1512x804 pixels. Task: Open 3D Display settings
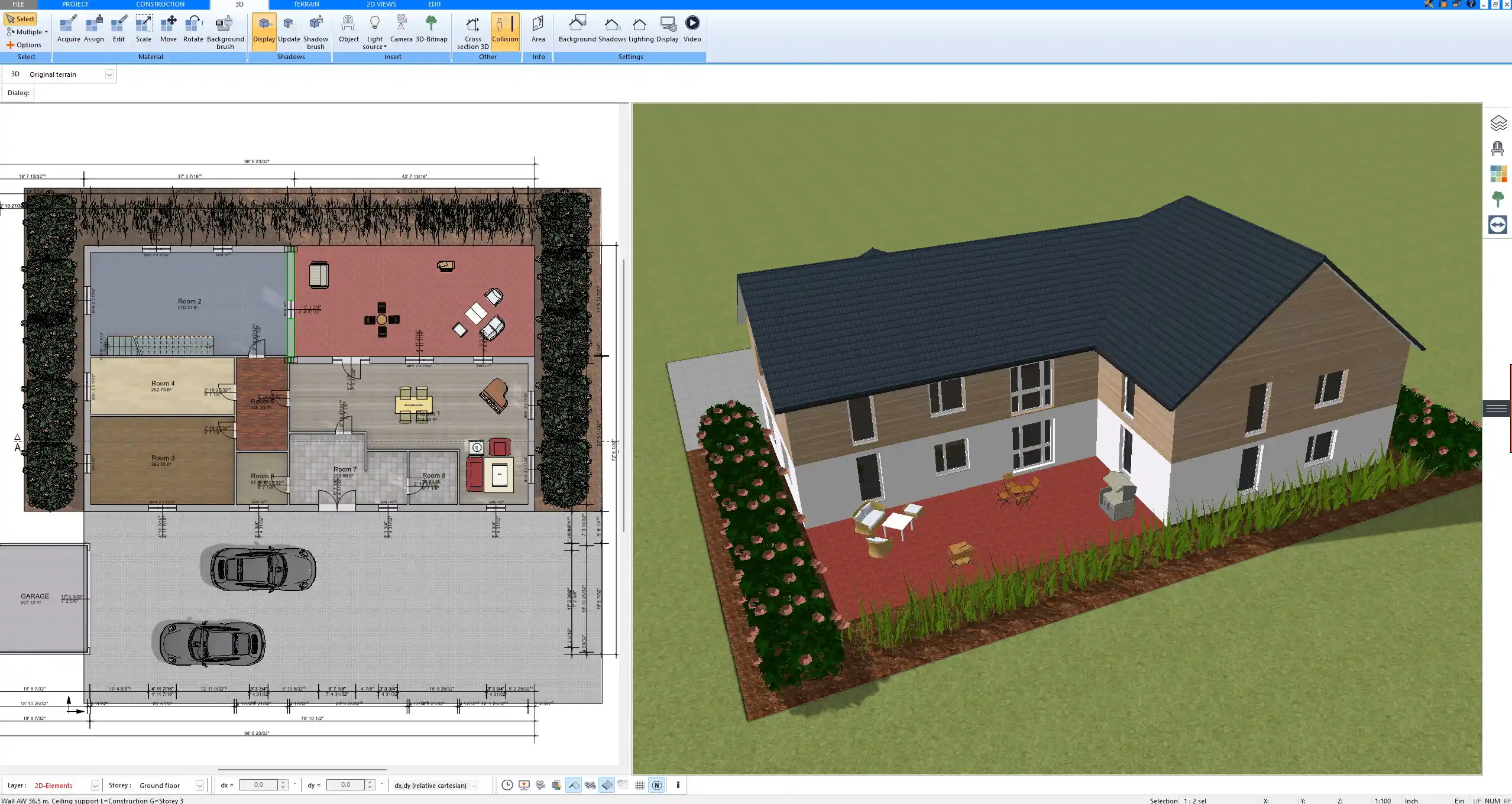tap(668, 29)
